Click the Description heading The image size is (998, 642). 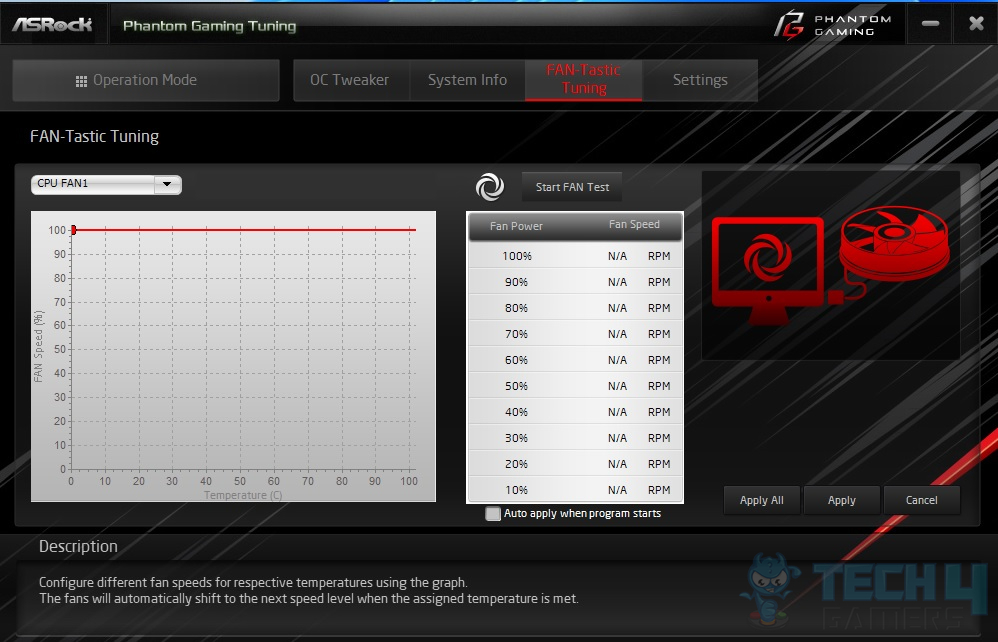pos(78,547)
